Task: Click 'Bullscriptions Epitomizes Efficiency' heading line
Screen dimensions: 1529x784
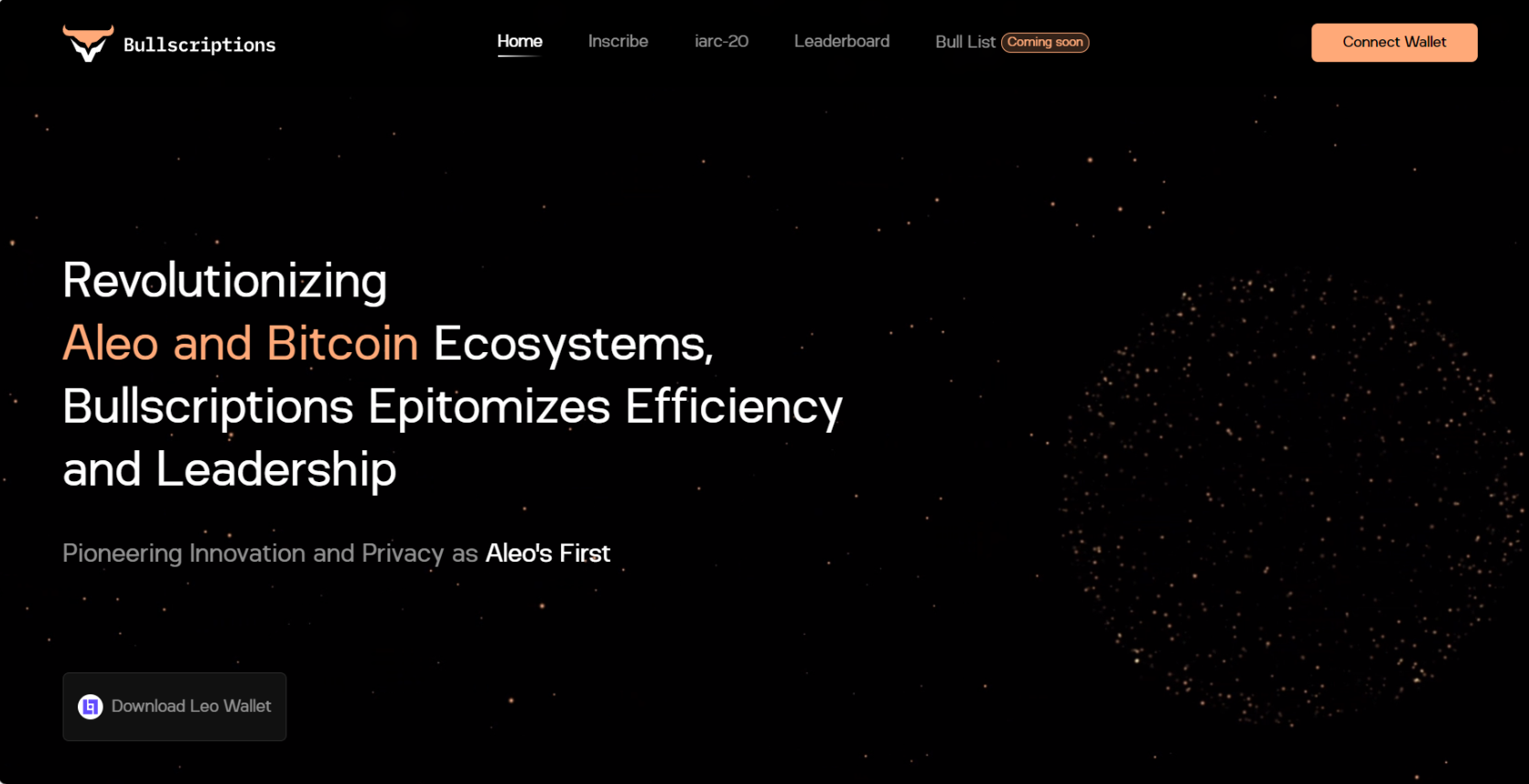Action: 452,407
